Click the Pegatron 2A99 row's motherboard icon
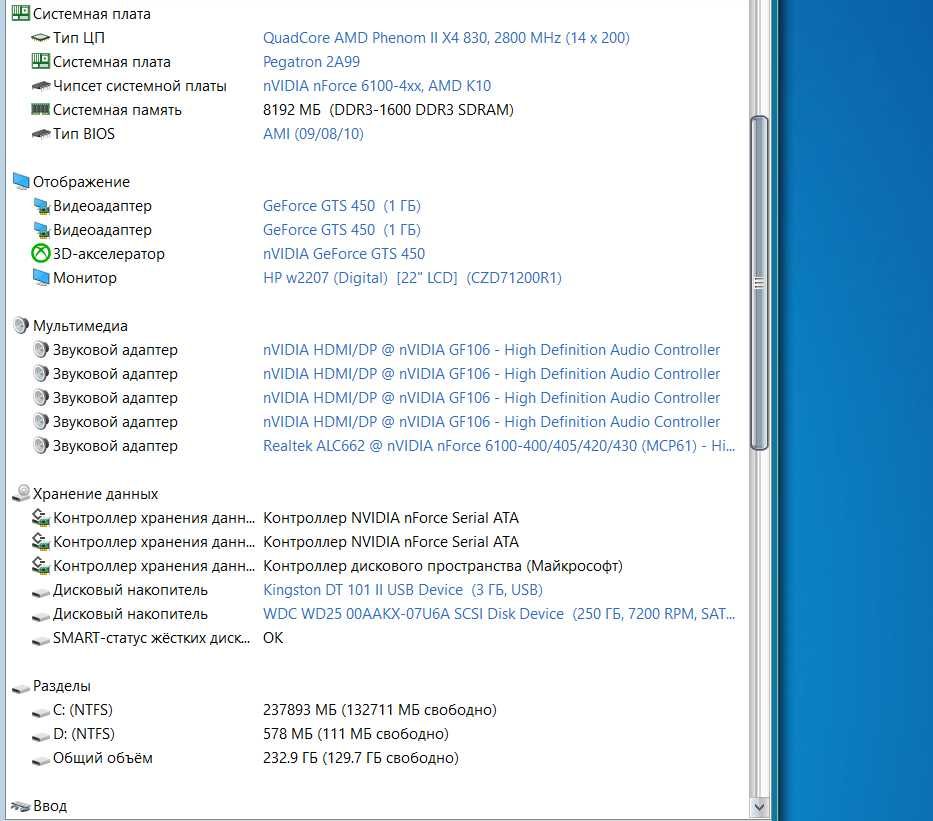Screen dimensions: 933x821 [40, 61]
